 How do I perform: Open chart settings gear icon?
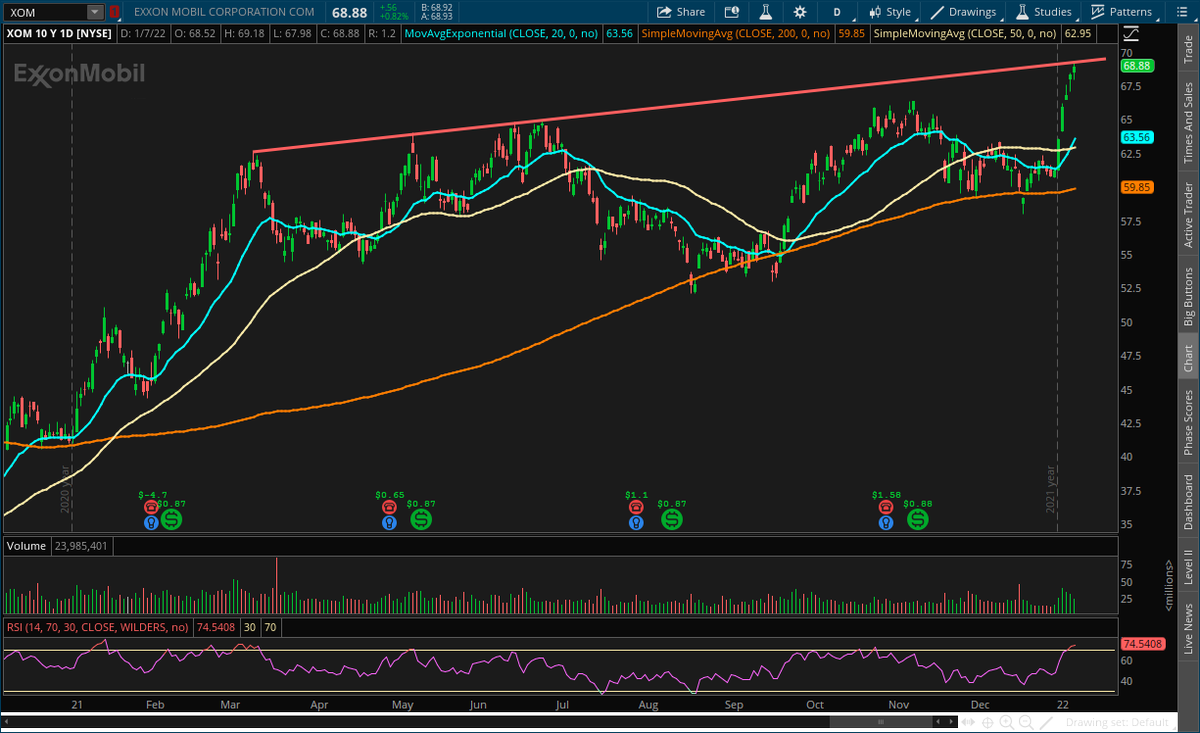(x=800, y=12)
